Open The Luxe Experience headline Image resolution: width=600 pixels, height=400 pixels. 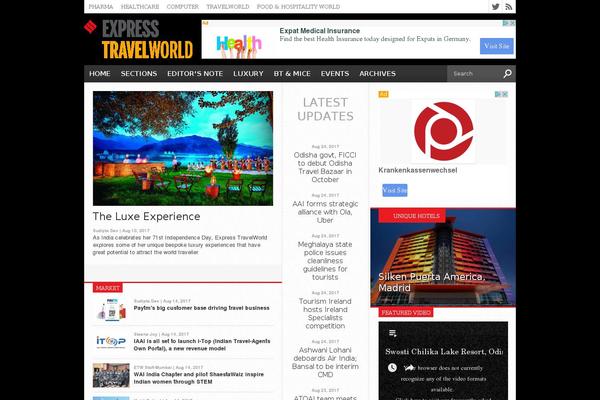click(147, 216)
